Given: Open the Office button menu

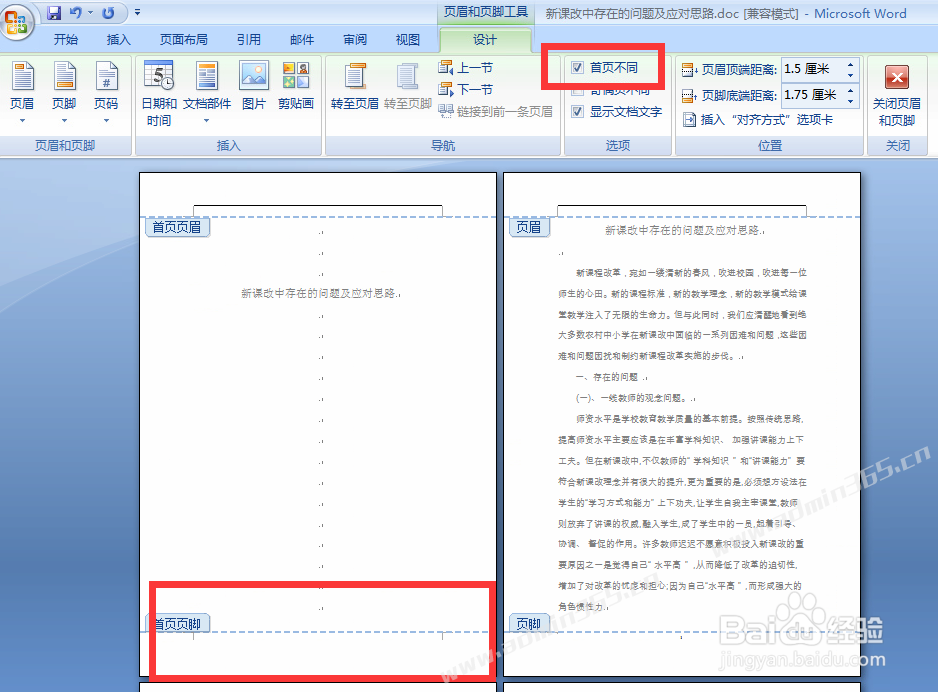Looking at the screenshot, I should pos(16,21).
